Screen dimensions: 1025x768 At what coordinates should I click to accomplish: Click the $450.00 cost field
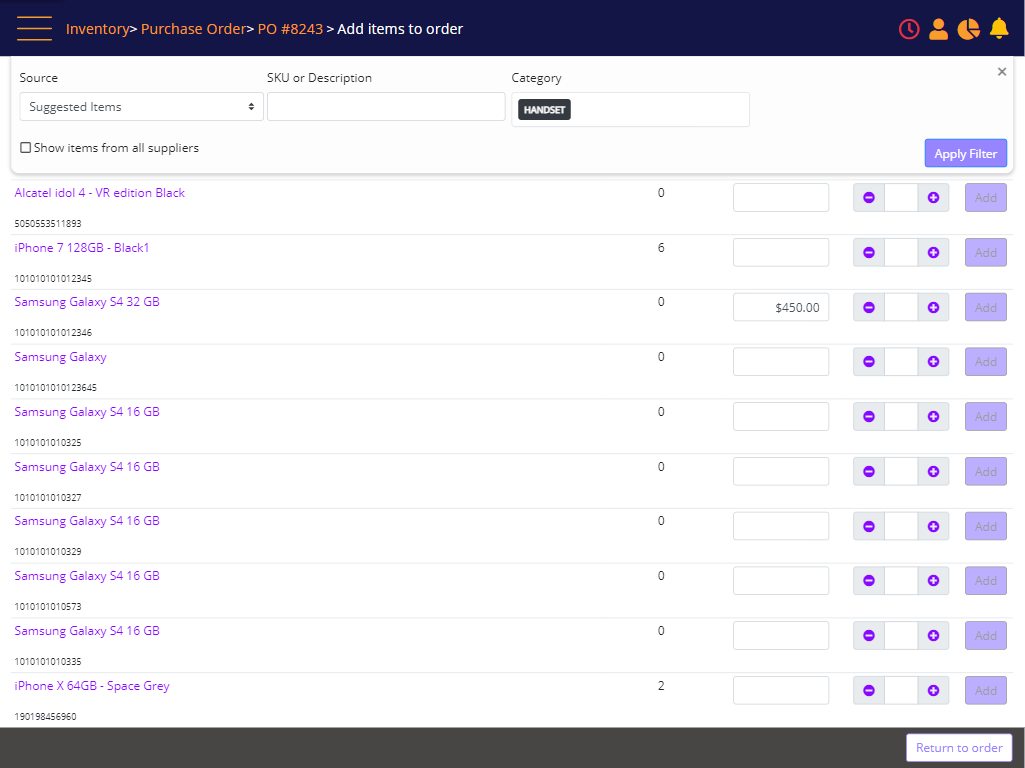[781, 307]
